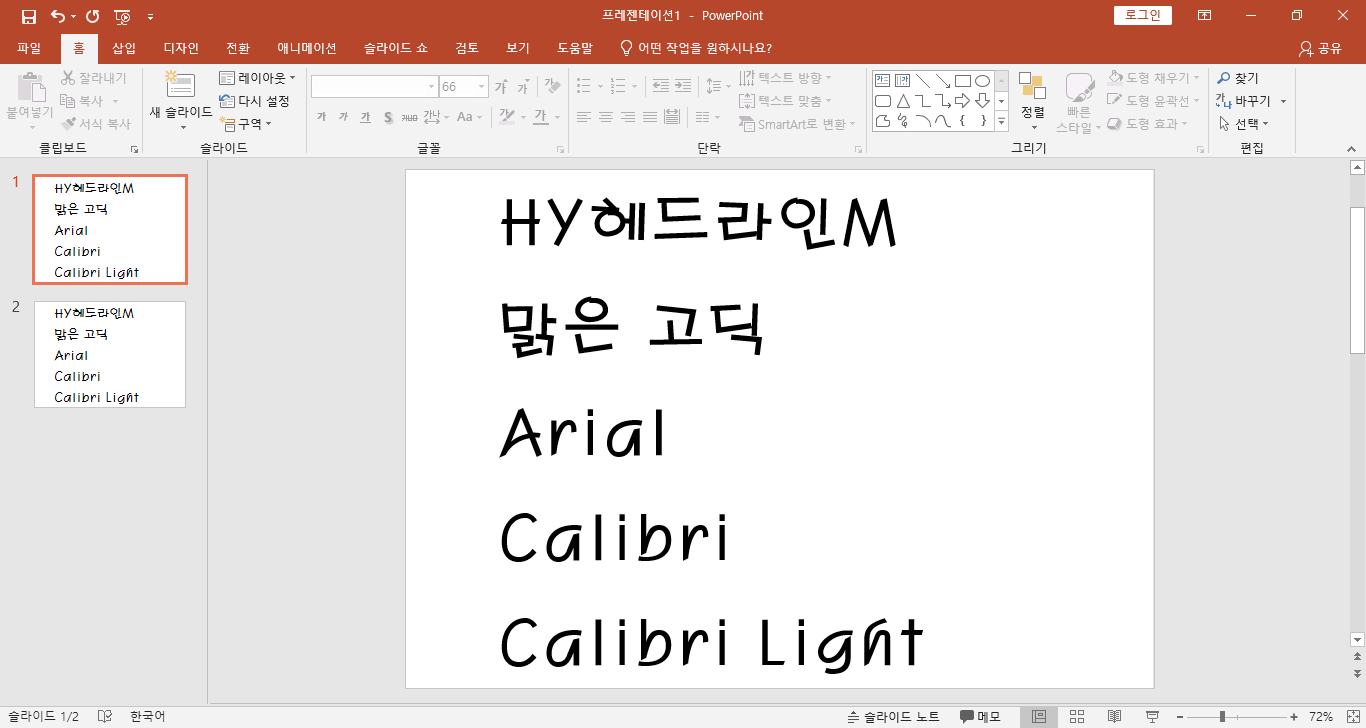Click the zoom slider handle
The width and height of the screenshot is (1366, 728).
point(1222,717)
